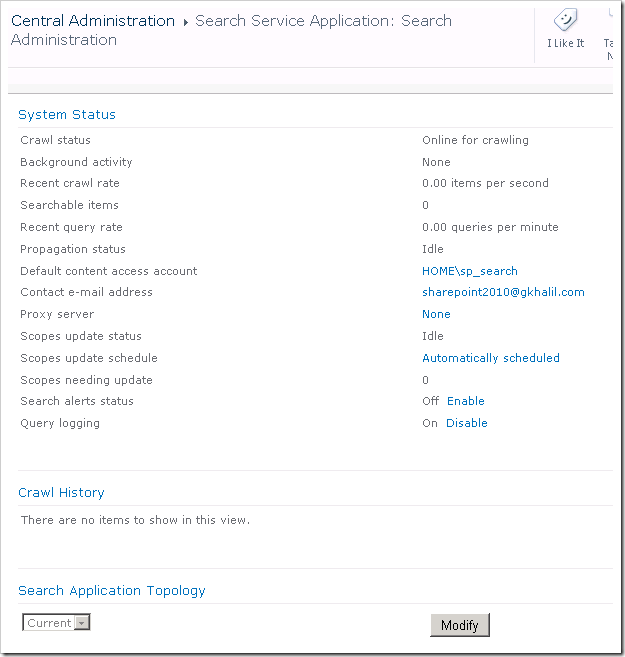Expand the Current topology dropdown
Viewport: 625px width, 657px height.
(56, 623)
